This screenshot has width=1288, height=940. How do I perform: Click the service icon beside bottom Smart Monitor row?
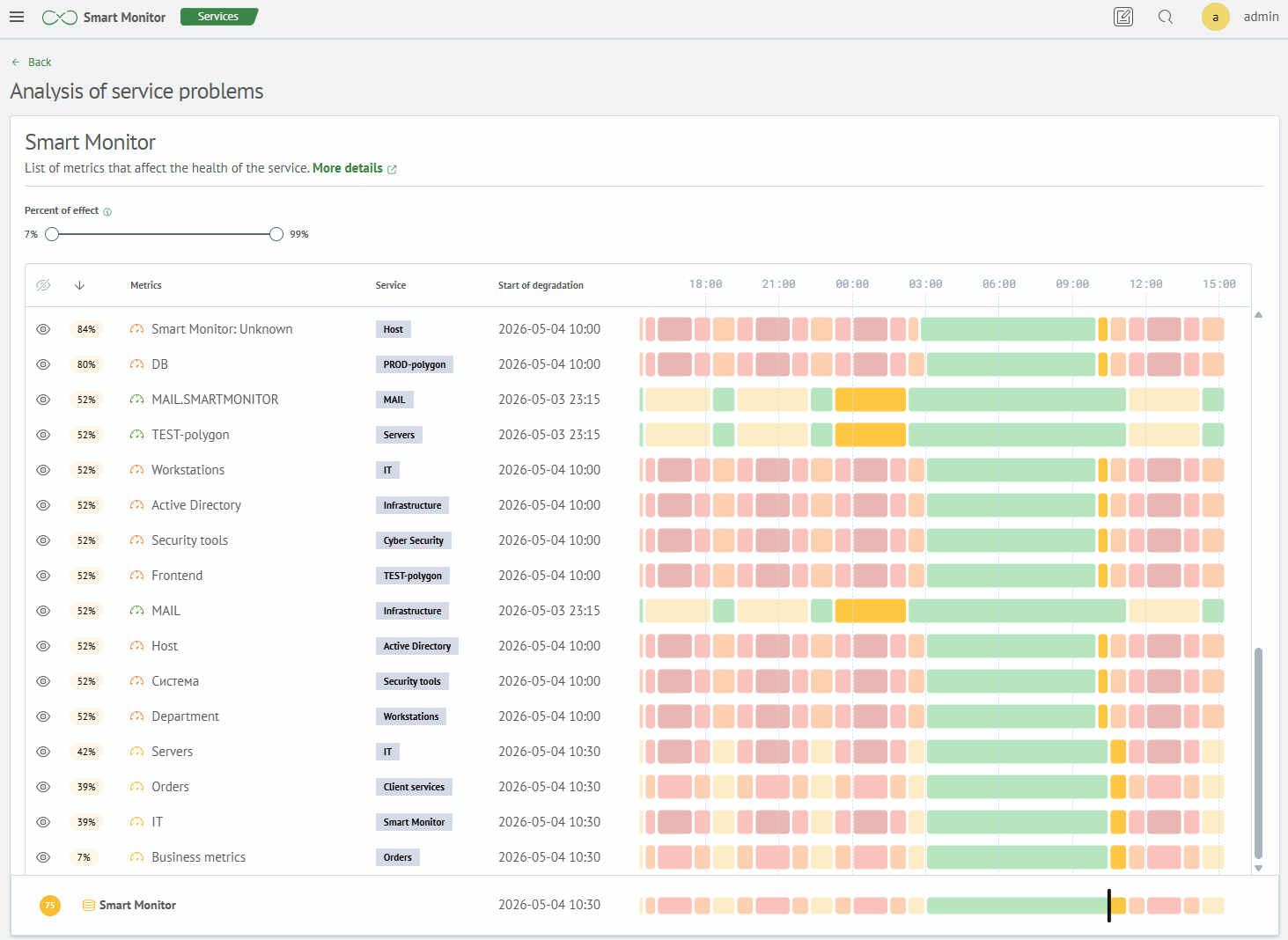point(88,905)
